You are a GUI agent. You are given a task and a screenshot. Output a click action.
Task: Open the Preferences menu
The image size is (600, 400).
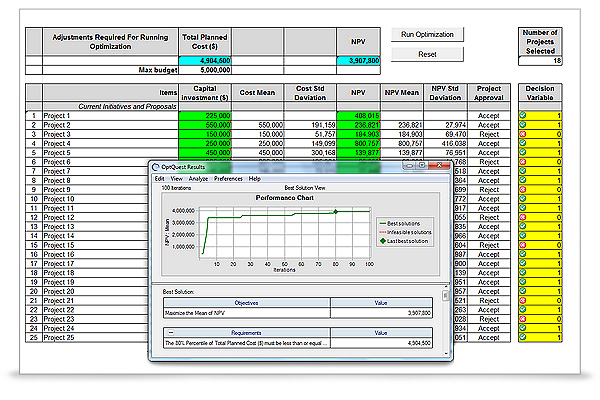click(228, 178)
